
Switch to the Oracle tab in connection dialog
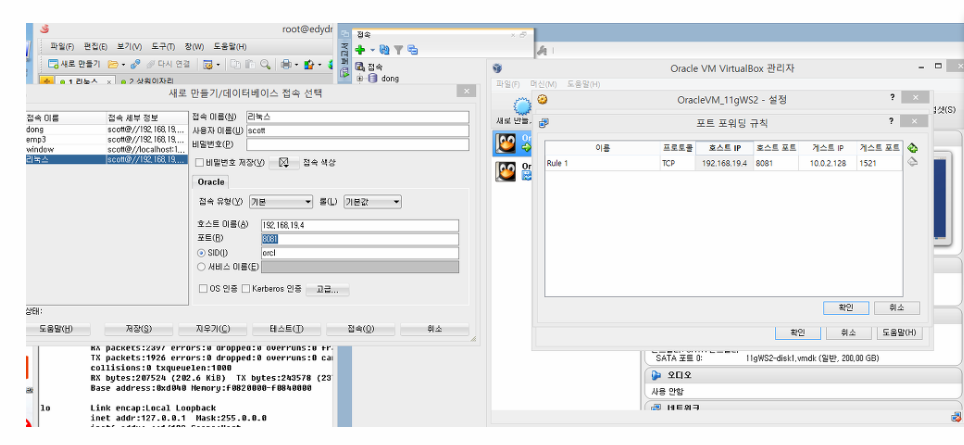(x=211, y=182)
